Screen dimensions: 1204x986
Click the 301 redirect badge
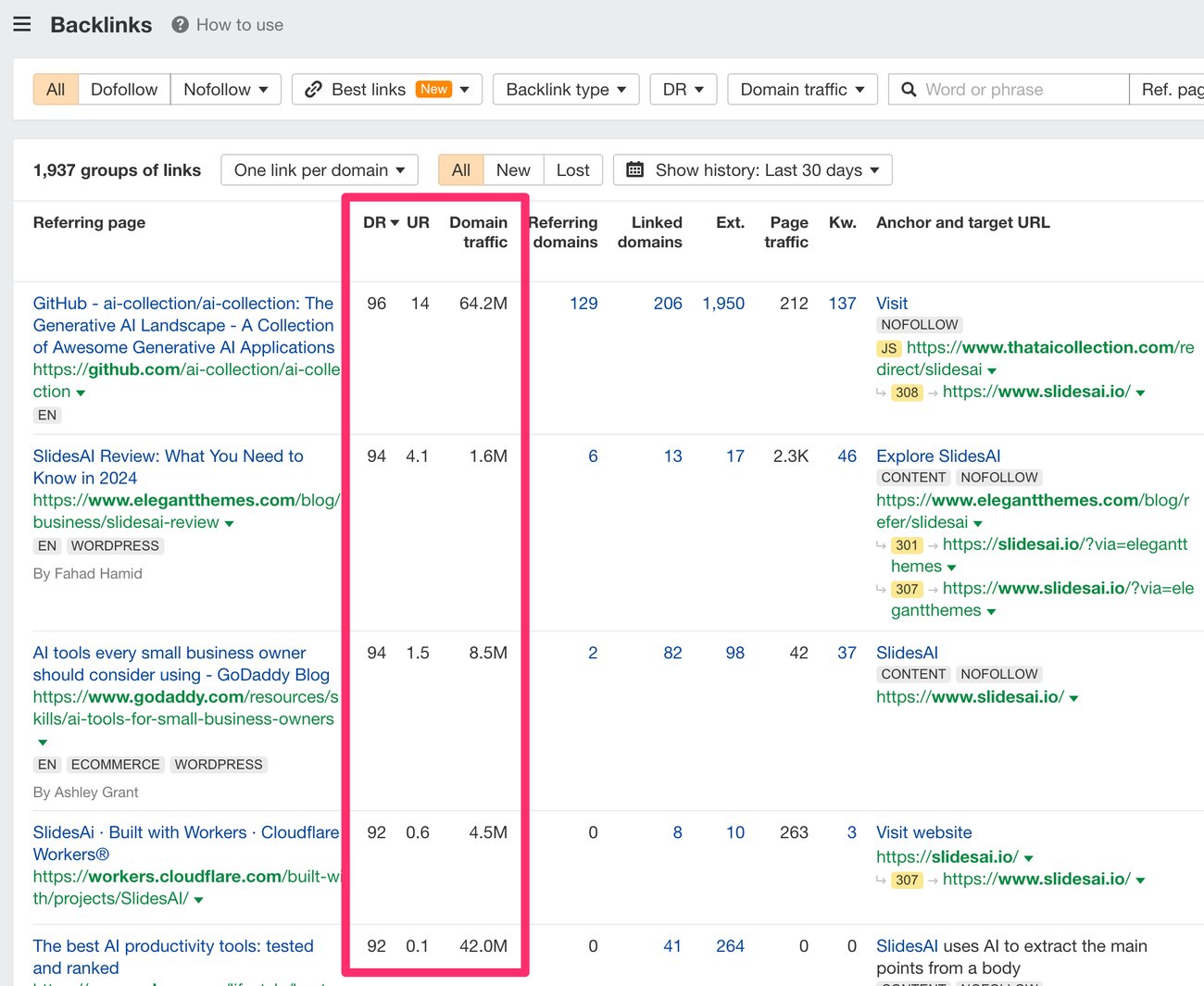click(907, 545)
